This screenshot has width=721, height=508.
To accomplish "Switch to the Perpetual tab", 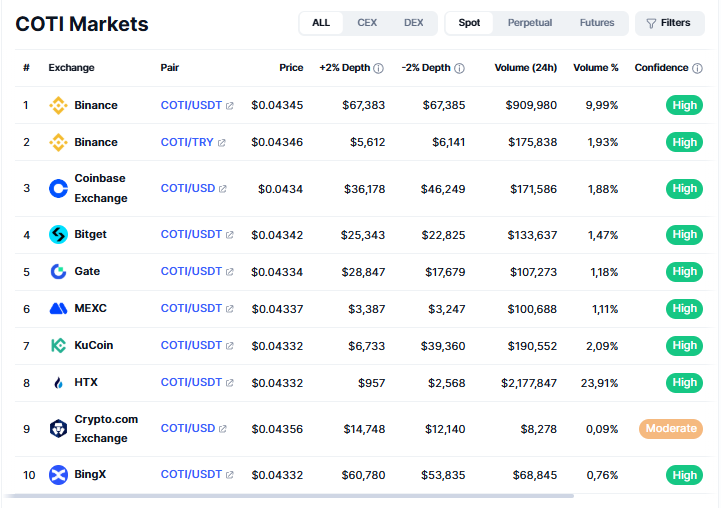I will (x=530, y=23).
